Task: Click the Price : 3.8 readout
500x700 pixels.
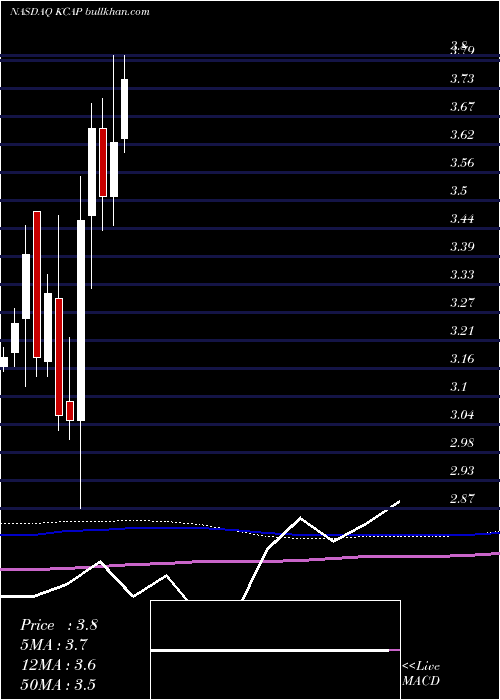Action: pos(59,625)
